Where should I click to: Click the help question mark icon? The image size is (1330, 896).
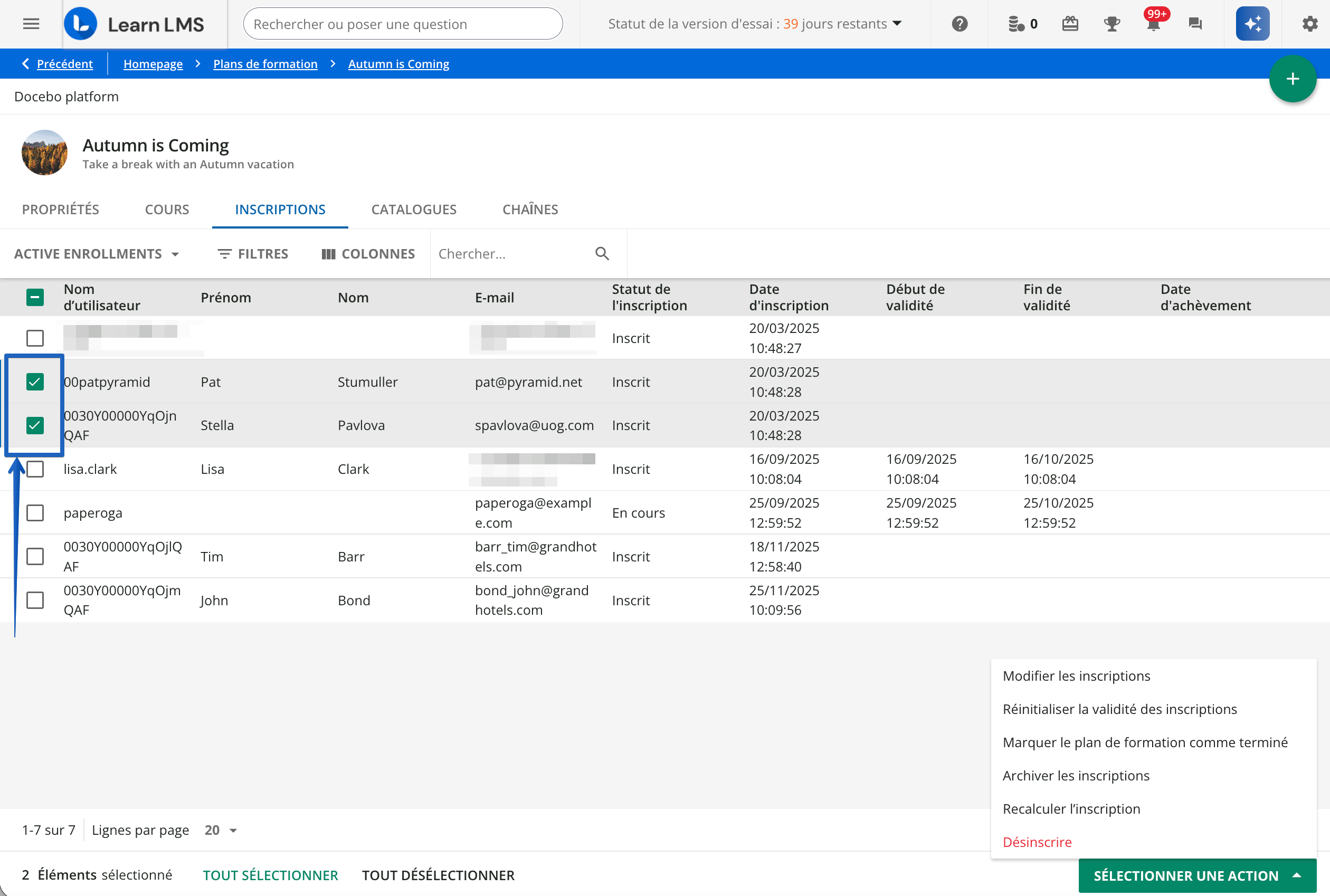[959, 24]
